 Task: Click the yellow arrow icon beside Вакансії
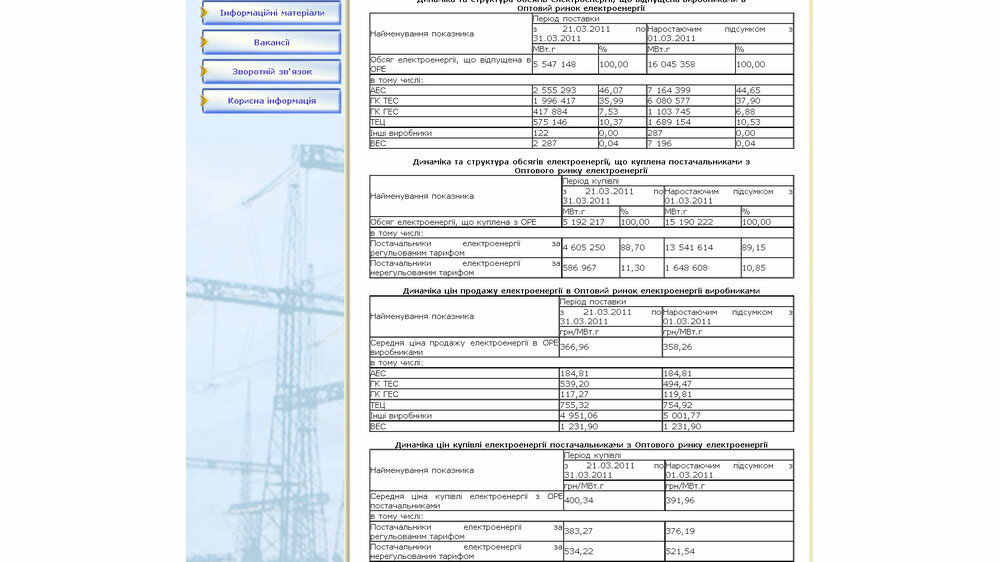[x=205, y=42]
